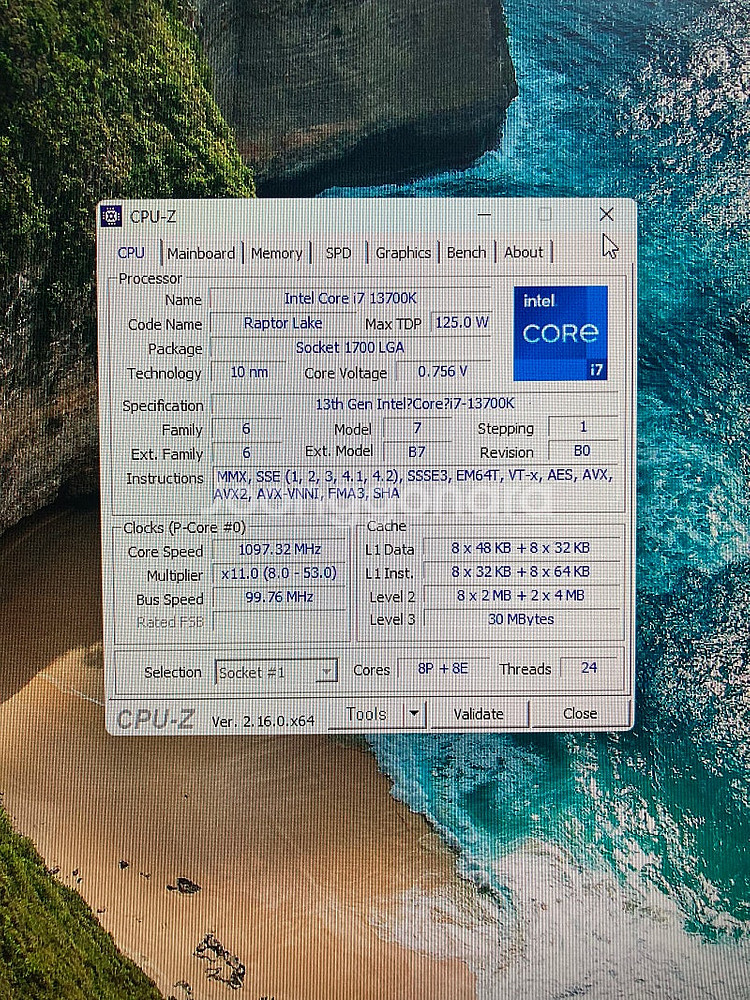
Task: Click the Intel Core i7 logo badge
Action: [x=560, y=333]
